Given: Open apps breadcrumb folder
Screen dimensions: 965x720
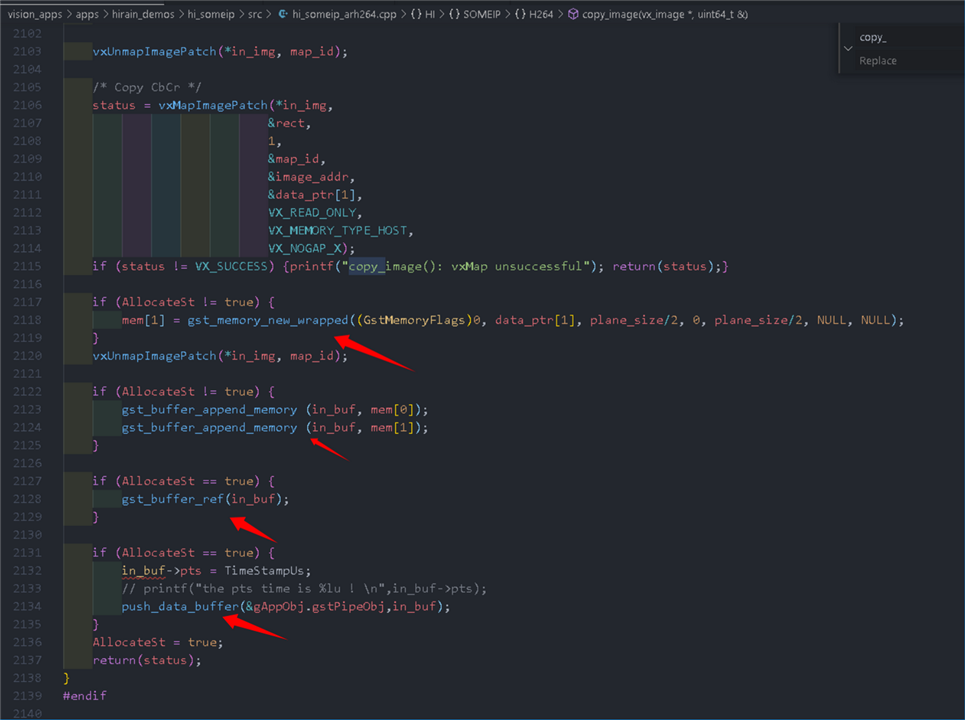Looking at the screenshot, I should (x=87, y=14).
